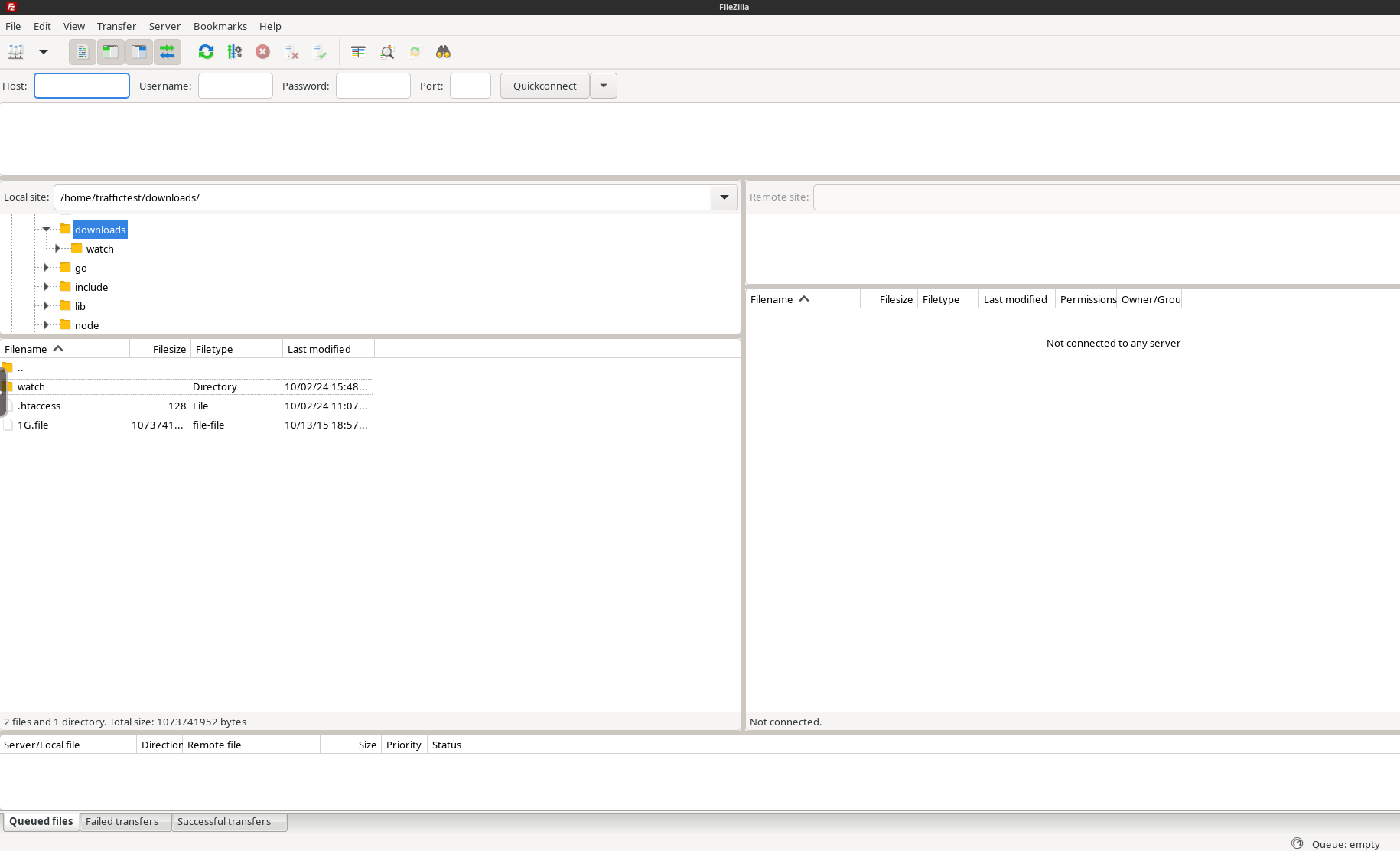Open the Bookmarks menu

point(220,26)
